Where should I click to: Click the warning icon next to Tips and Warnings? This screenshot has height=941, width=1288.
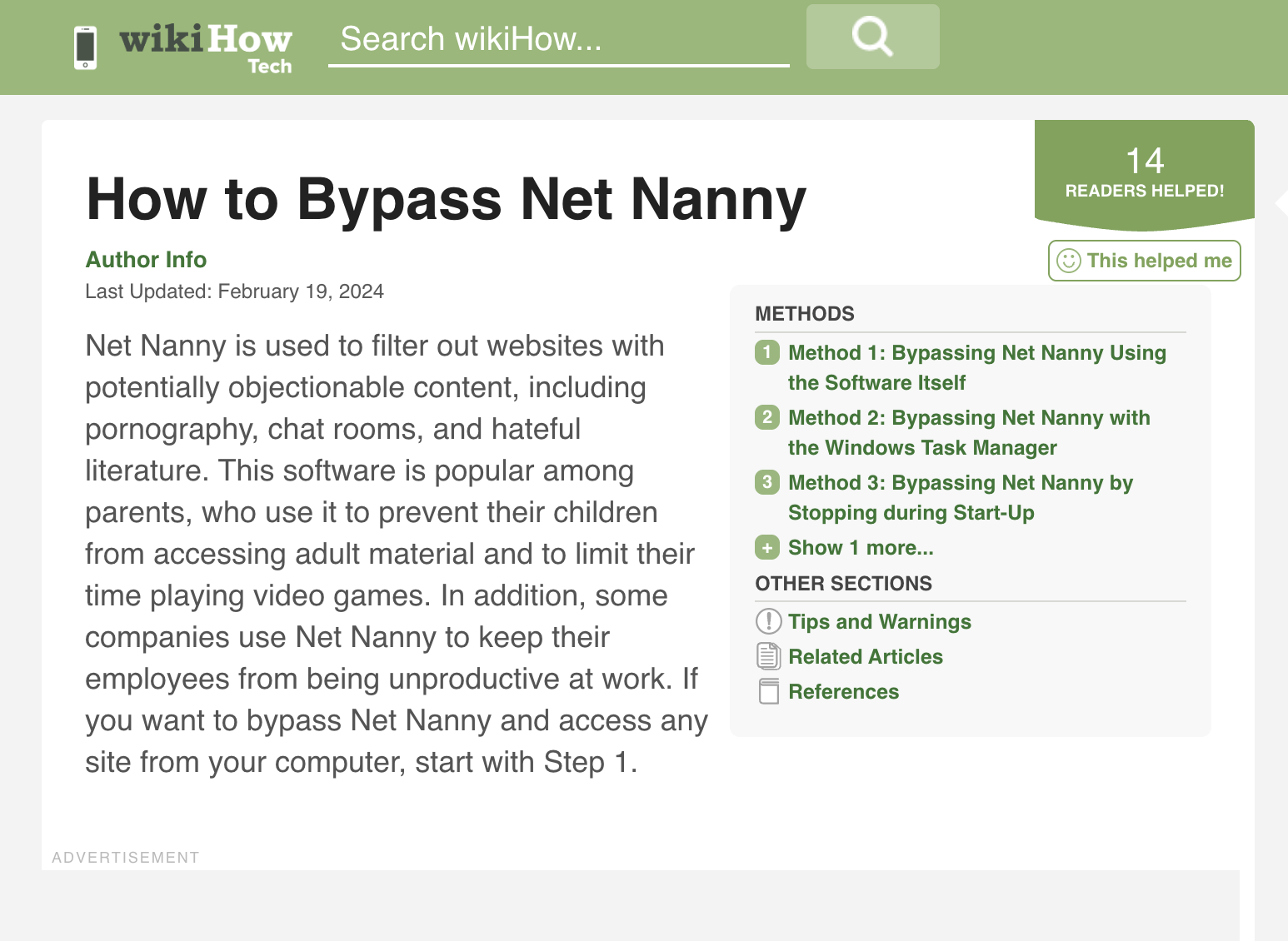766,621
